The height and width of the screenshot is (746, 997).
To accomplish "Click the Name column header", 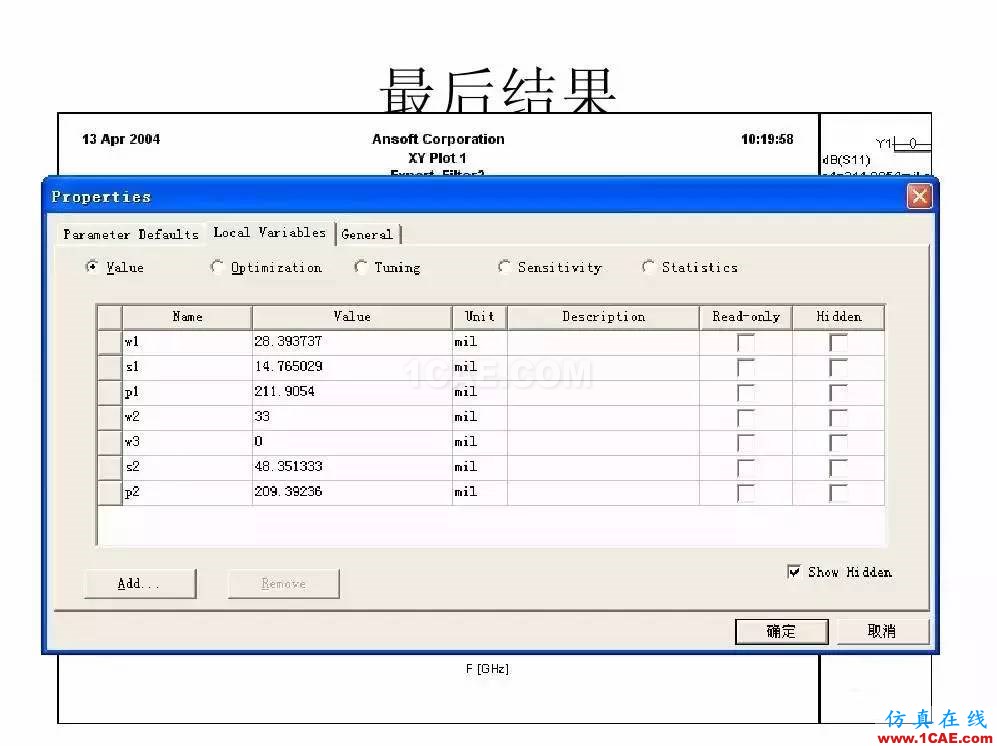I will click(187, 317).
